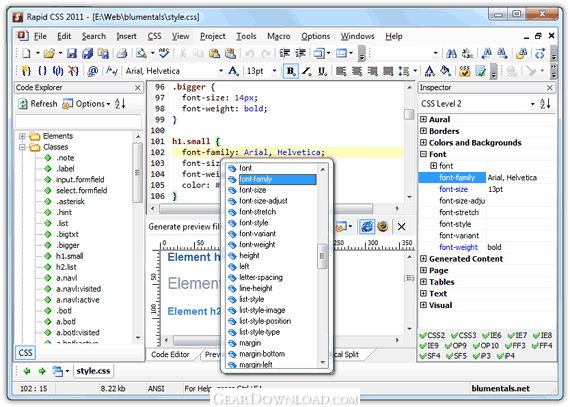The width and height of the screenshot is (570, 407).
Task: Collapse the Font category in Inspector
Action: 424,154
